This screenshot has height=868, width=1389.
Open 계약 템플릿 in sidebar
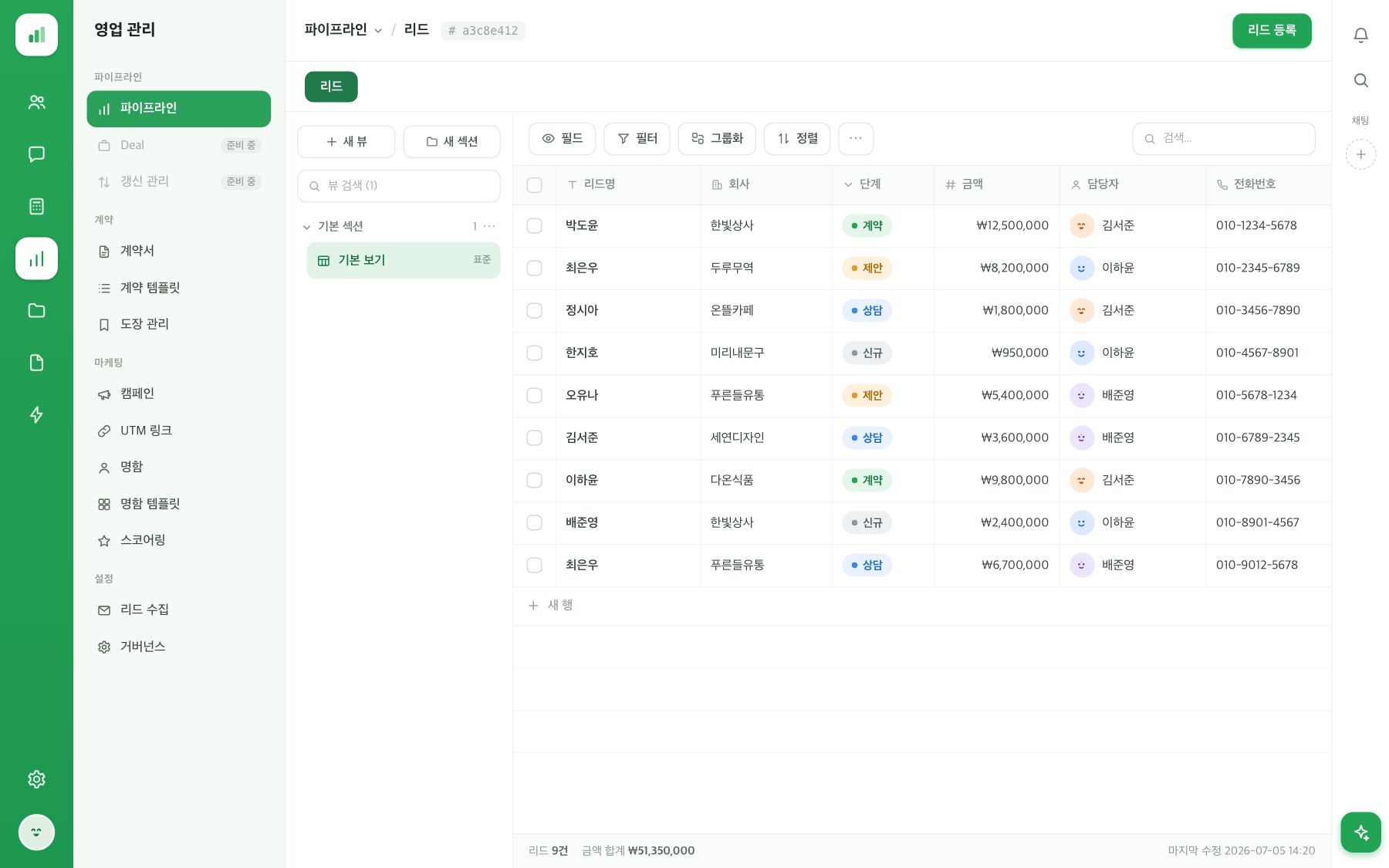(x=178, y=288)
